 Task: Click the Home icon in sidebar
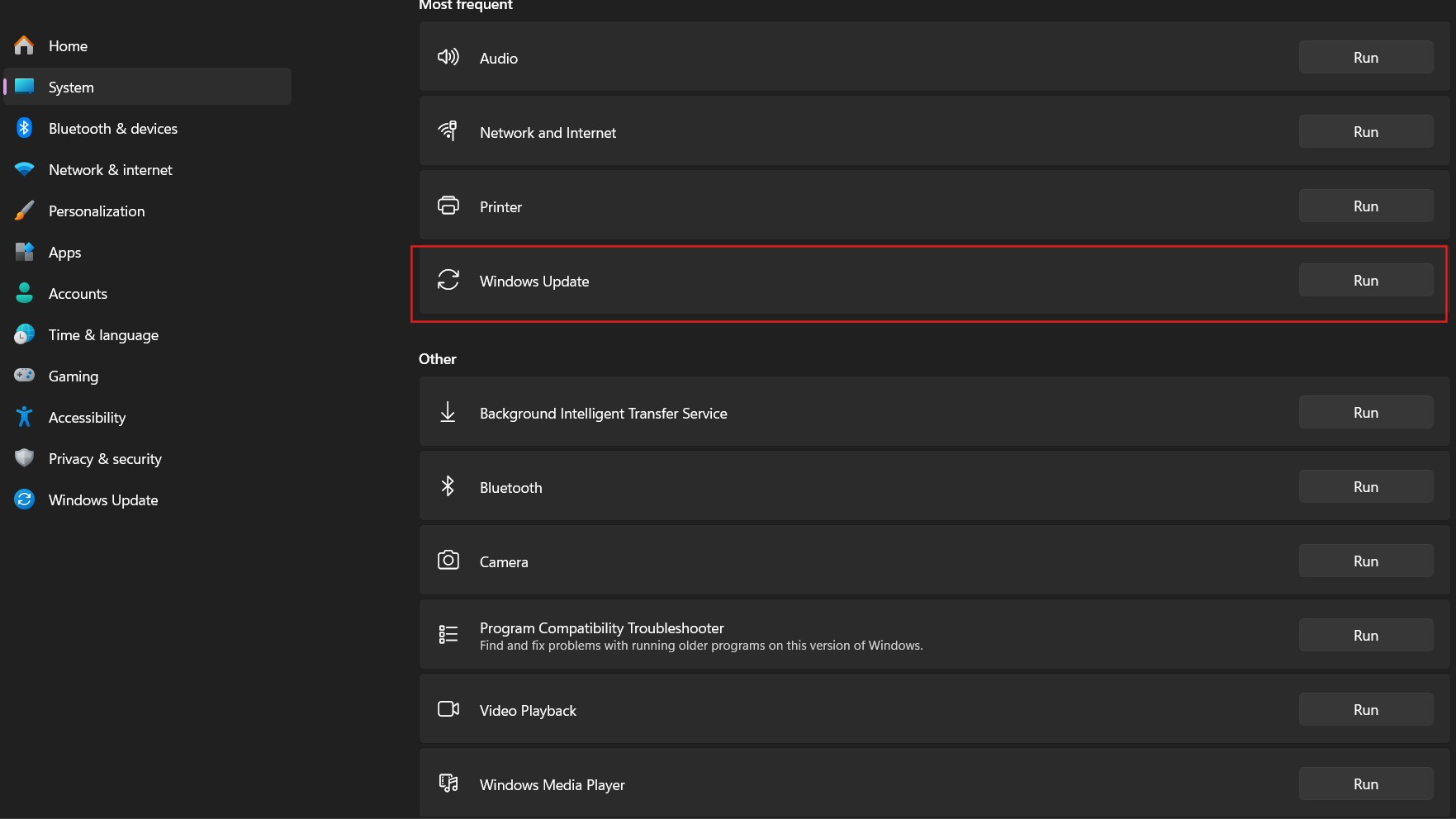click(x=25, y=45)
